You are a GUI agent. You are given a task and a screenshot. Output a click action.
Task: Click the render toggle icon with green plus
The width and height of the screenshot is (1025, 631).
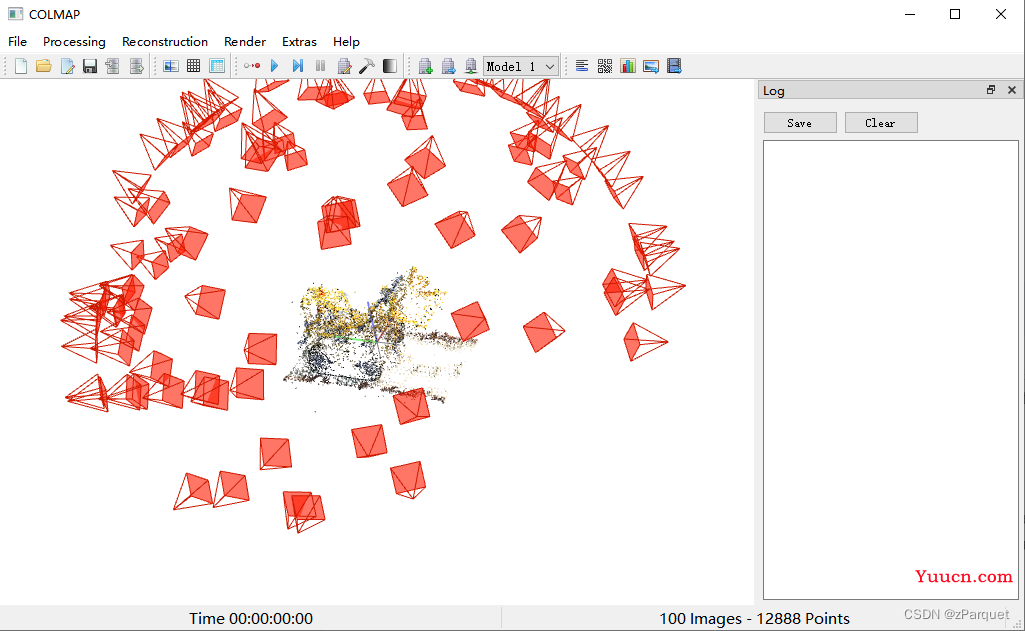(x=425, y=66)
